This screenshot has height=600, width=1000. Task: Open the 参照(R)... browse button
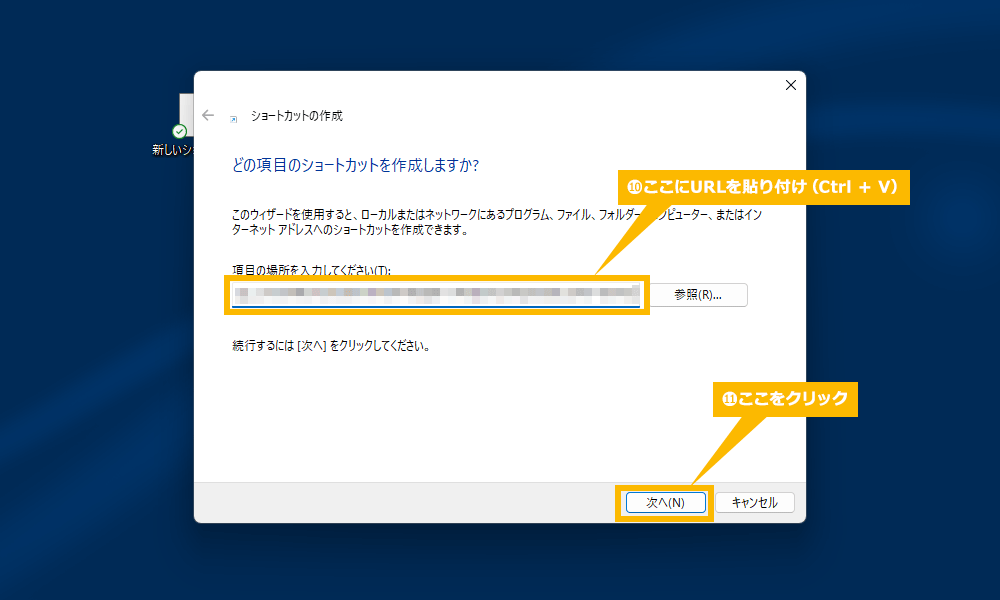click(698, 295)
